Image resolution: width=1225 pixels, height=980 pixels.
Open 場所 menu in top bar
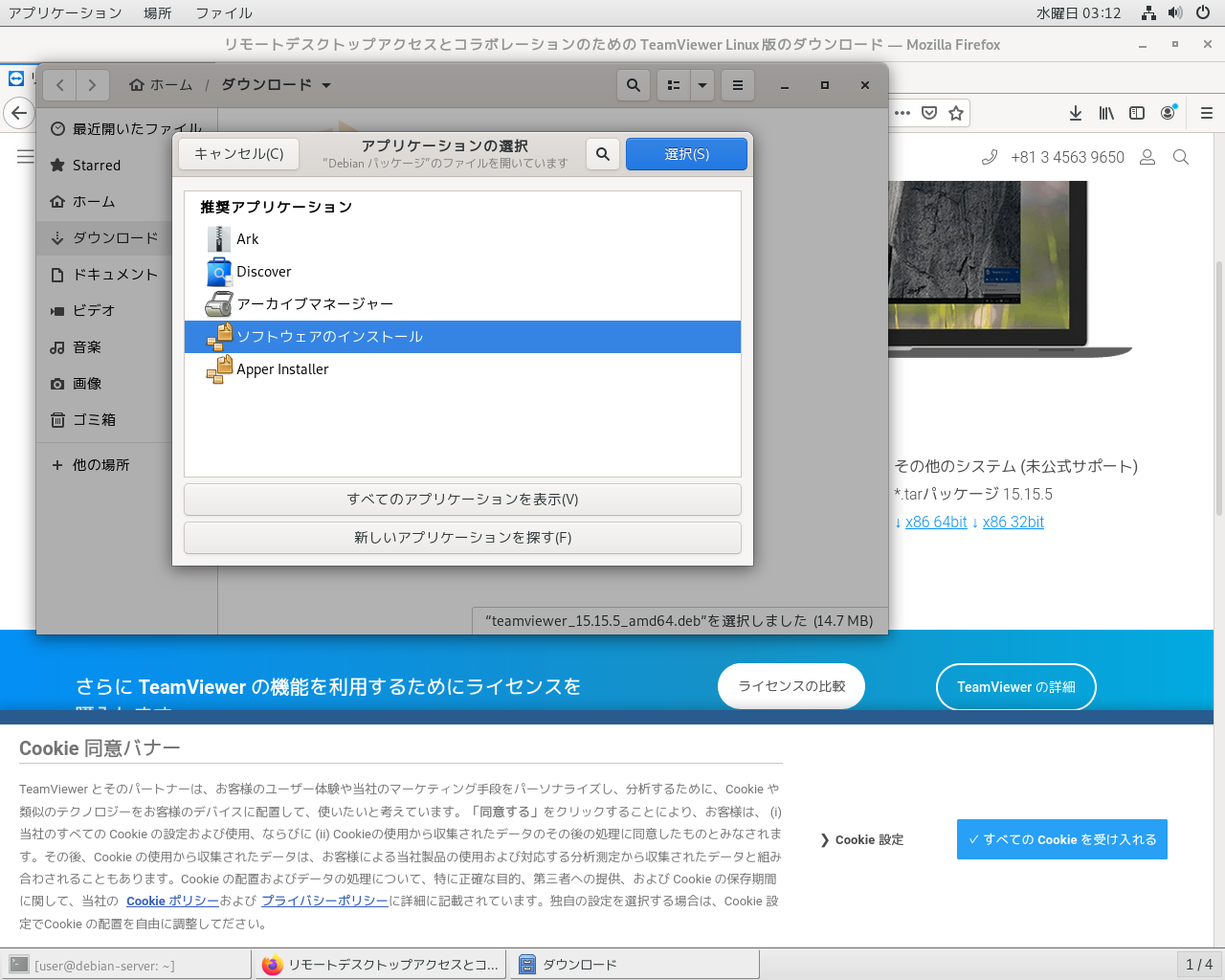[158, 12]
